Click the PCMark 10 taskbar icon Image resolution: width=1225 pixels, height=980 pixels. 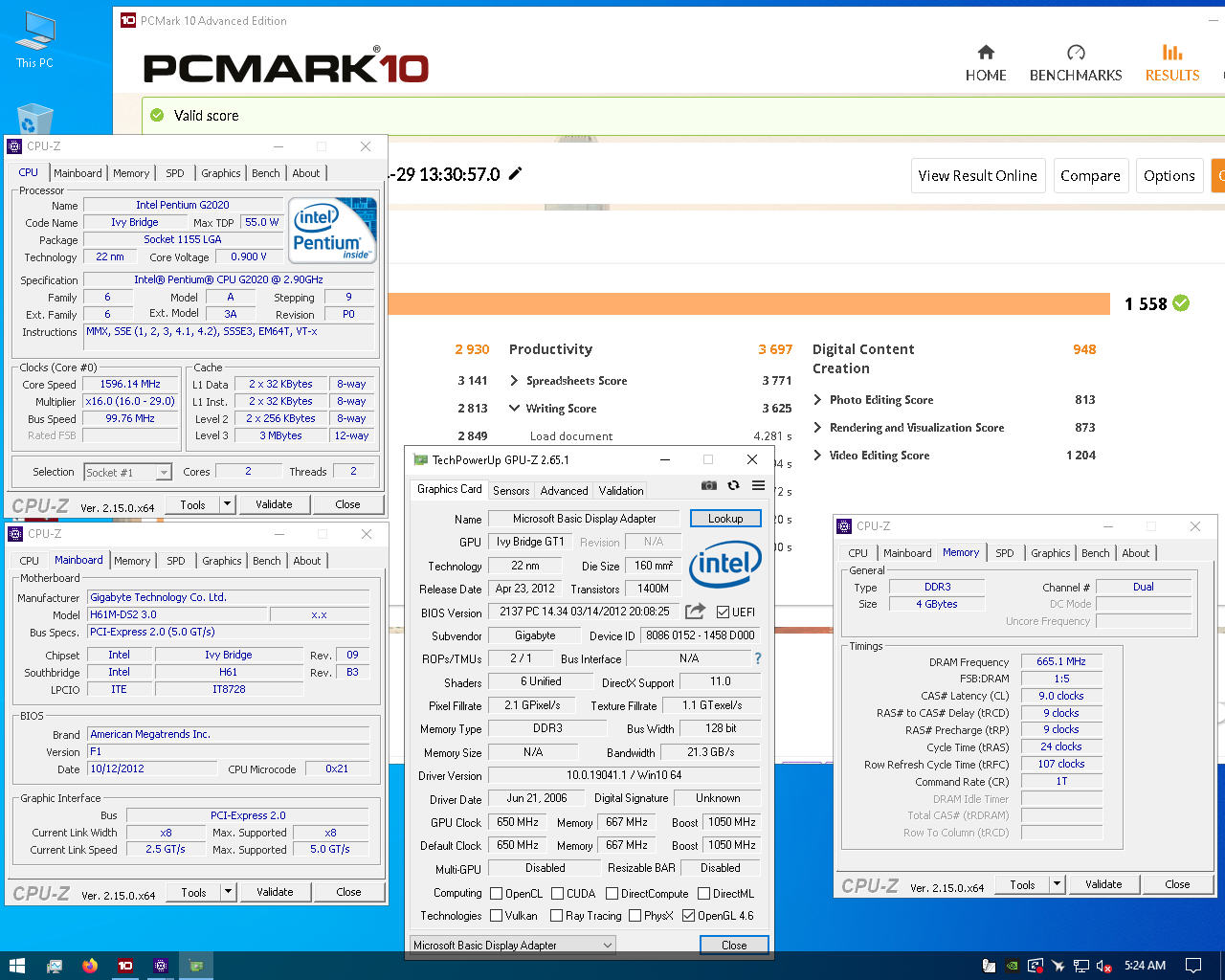pos(125,966)
